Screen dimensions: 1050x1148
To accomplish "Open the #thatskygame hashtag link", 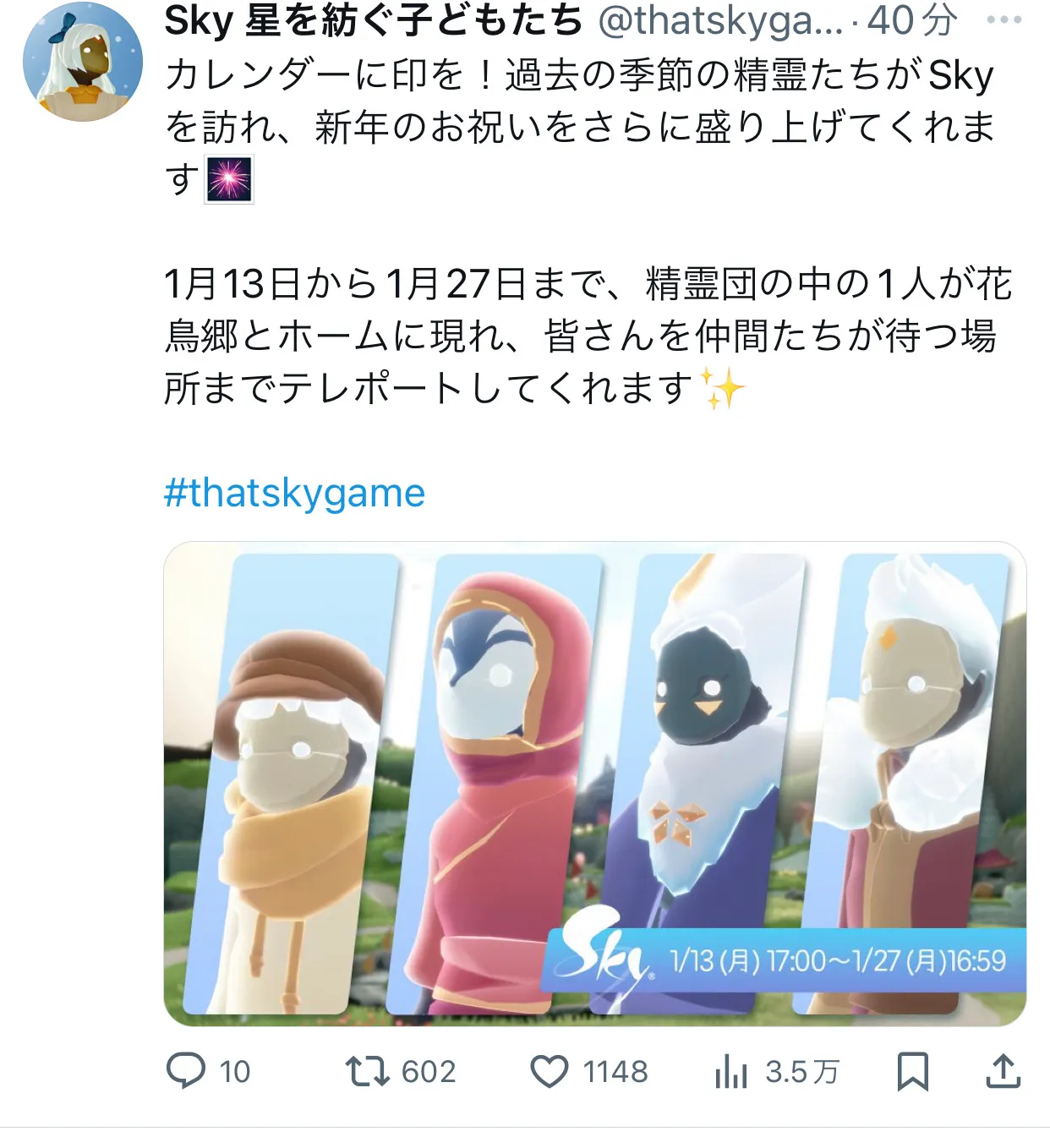I will pos(294,493).
